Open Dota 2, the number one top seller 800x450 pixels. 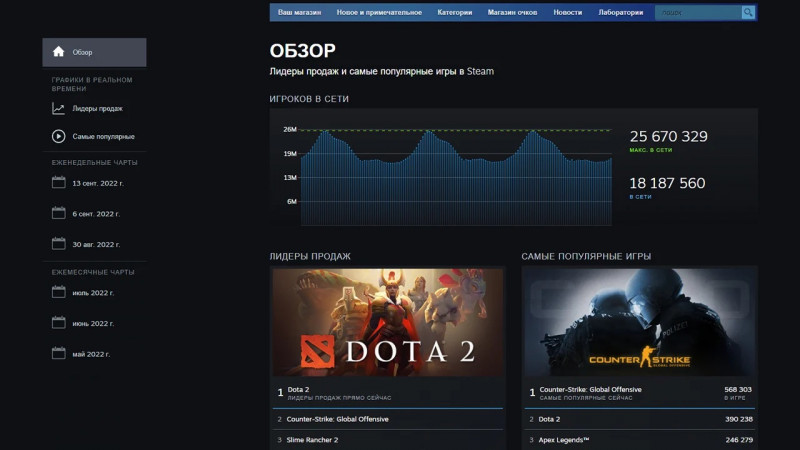388,393
